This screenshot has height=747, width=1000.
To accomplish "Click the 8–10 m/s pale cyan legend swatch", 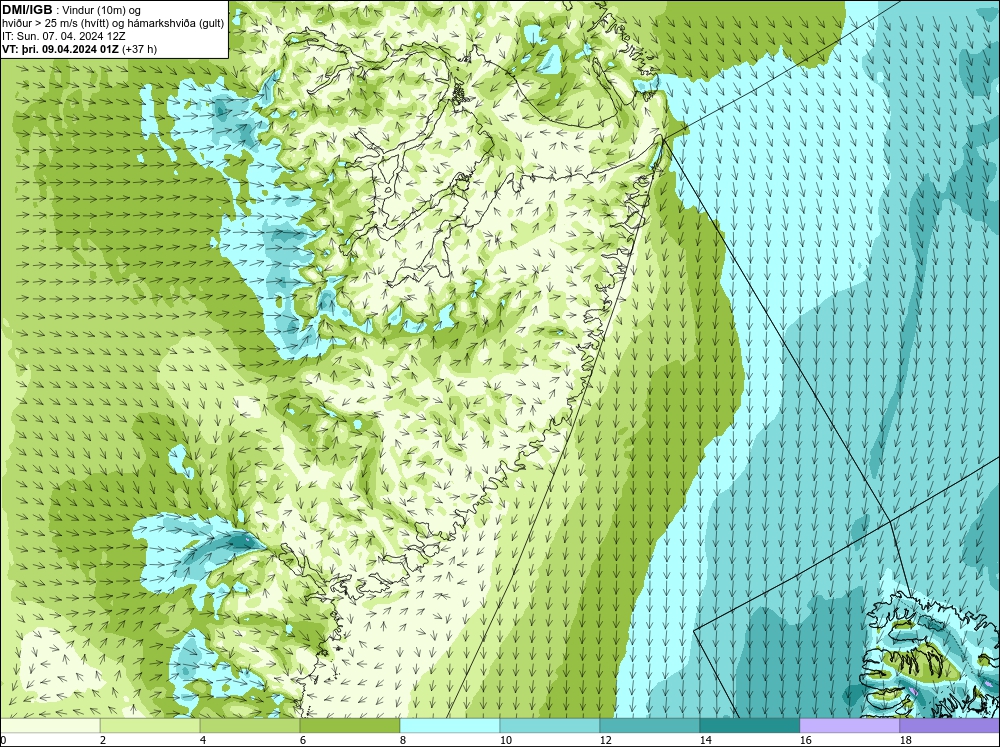I will (450, 726).
